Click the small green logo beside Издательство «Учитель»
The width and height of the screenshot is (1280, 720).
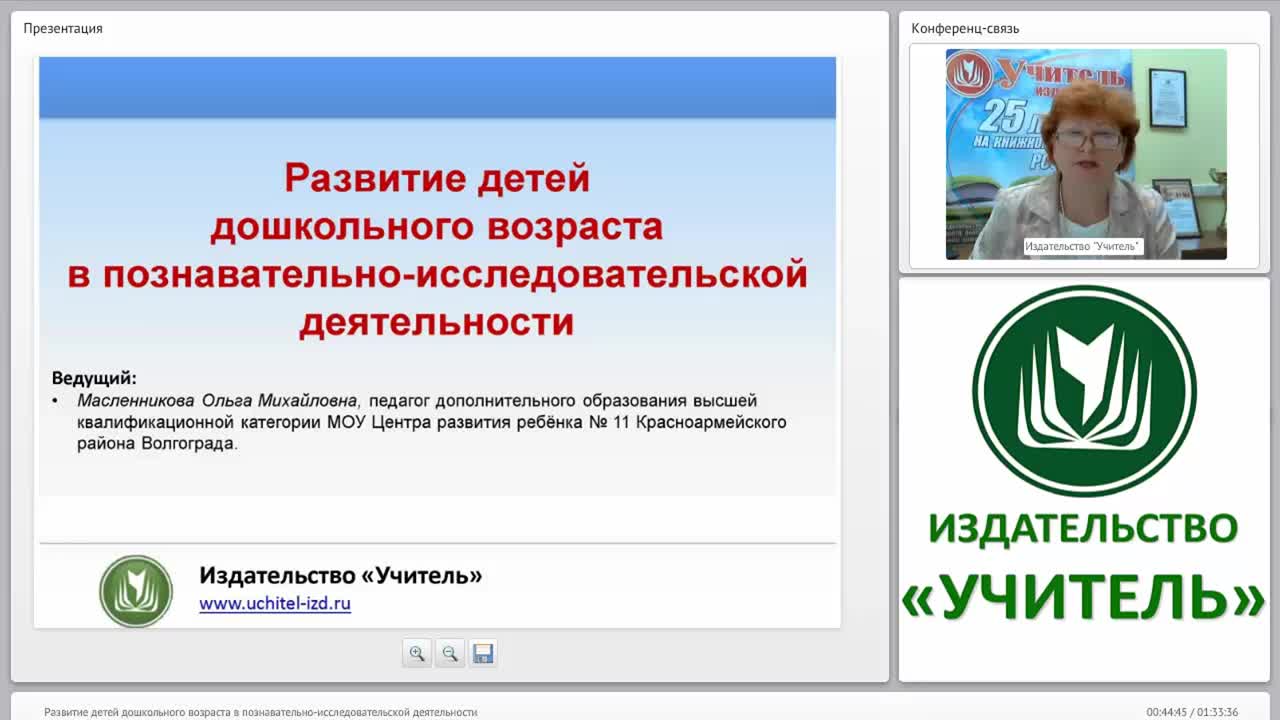[x=136, y=591]
